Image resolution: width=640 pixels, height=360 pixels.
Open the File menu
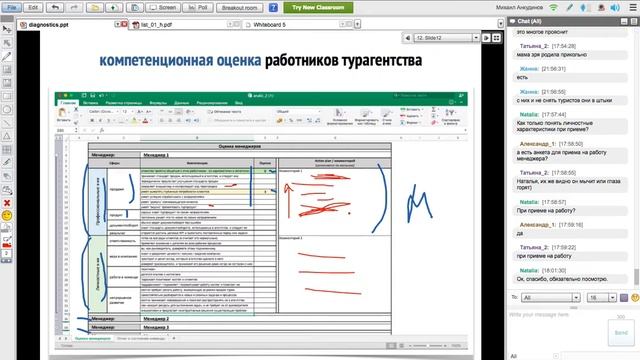tap(11, 7)
